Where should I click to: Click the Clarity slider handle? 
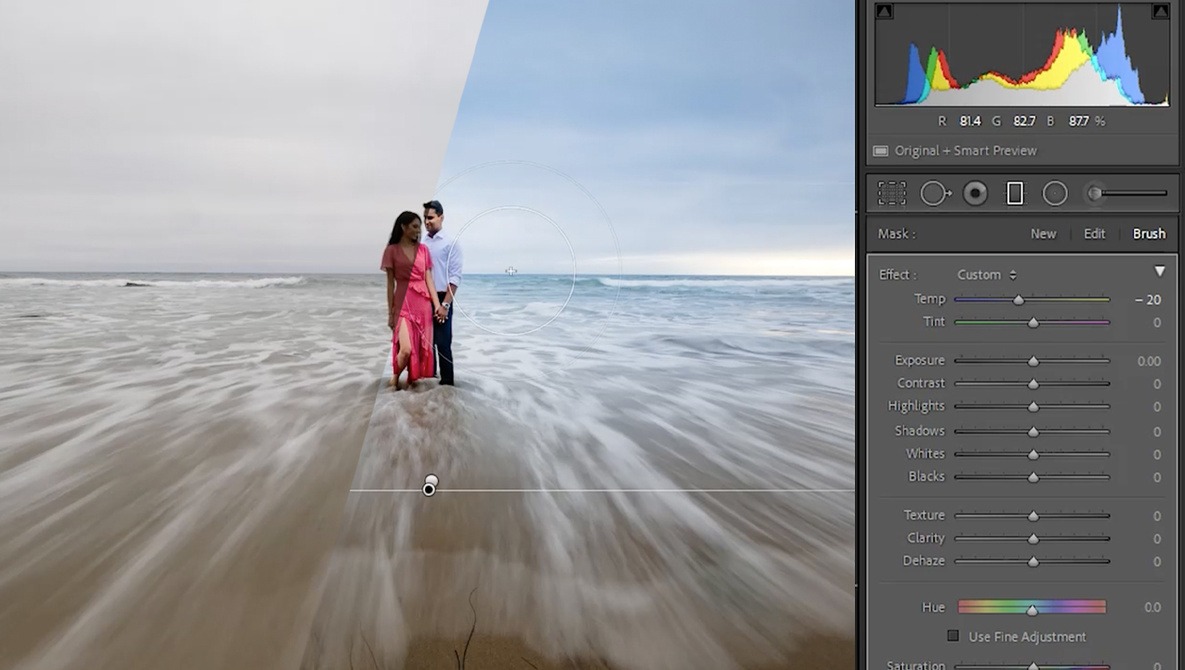1033,539
